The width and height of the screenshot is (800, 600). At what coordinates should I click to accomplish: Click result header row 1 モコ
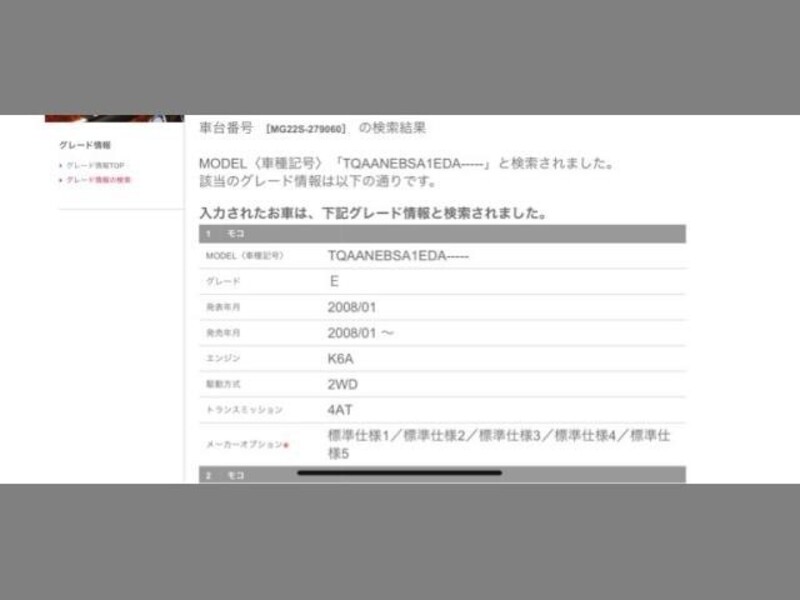442,234
